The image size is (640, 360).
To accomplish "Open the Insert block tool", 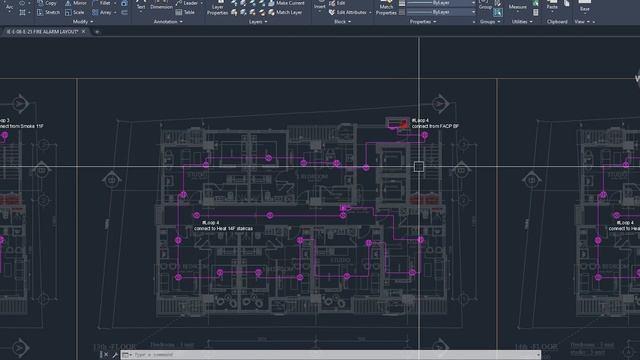I will click(x=320, y=6).
